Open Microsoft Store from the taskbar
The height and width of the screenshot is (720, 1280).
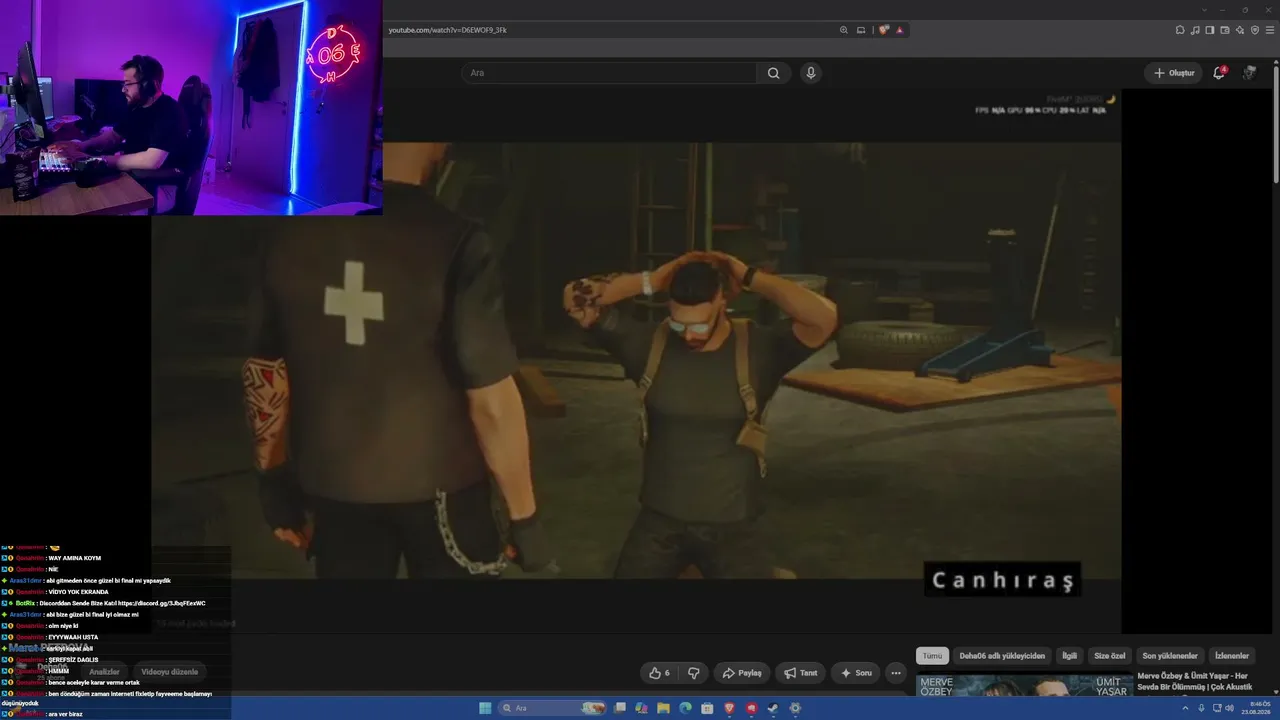pos(708,708)
